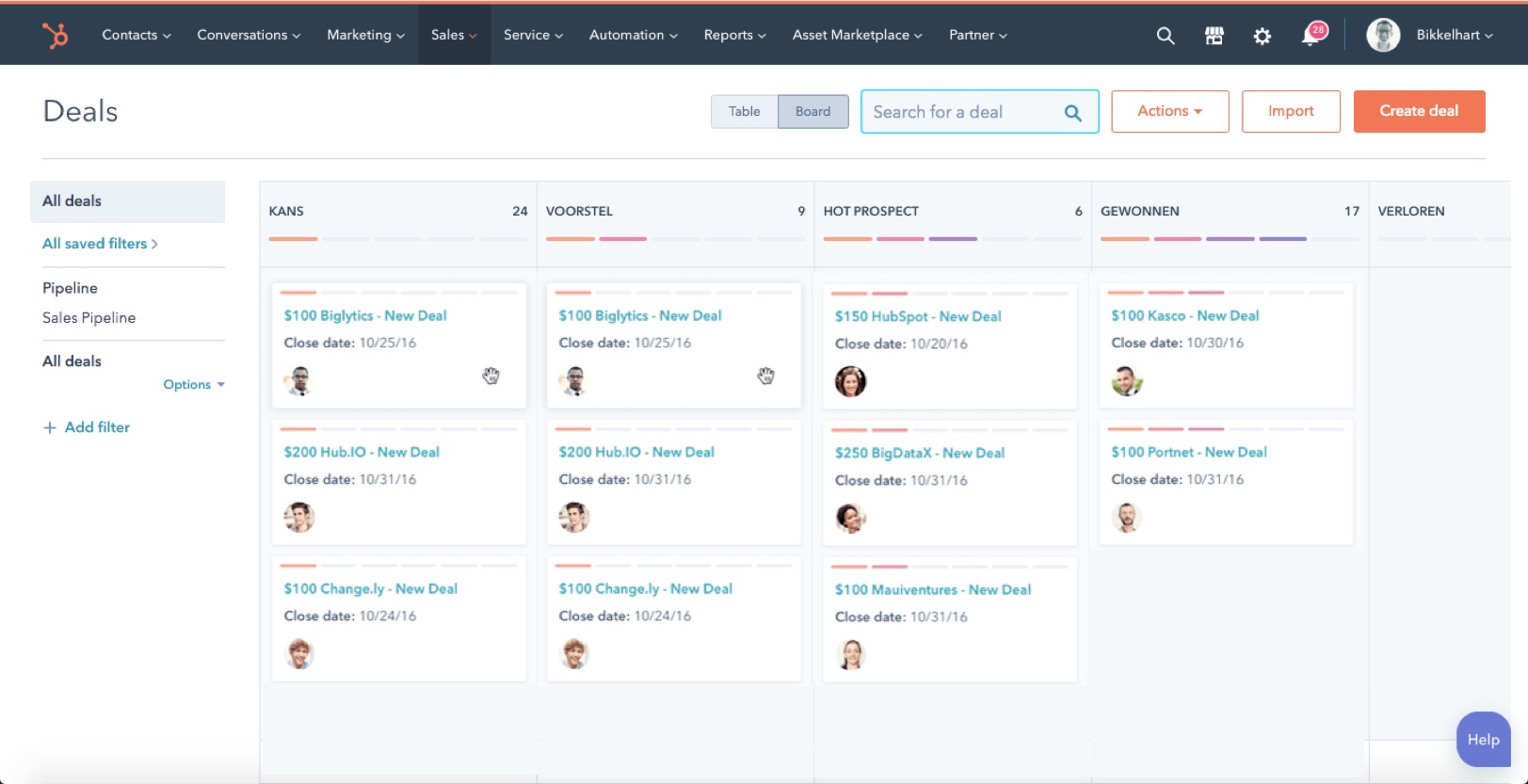1528x784 pixels.
Task: Click the Add filter link
Action: pyautogui.click(x=97, y=427)
